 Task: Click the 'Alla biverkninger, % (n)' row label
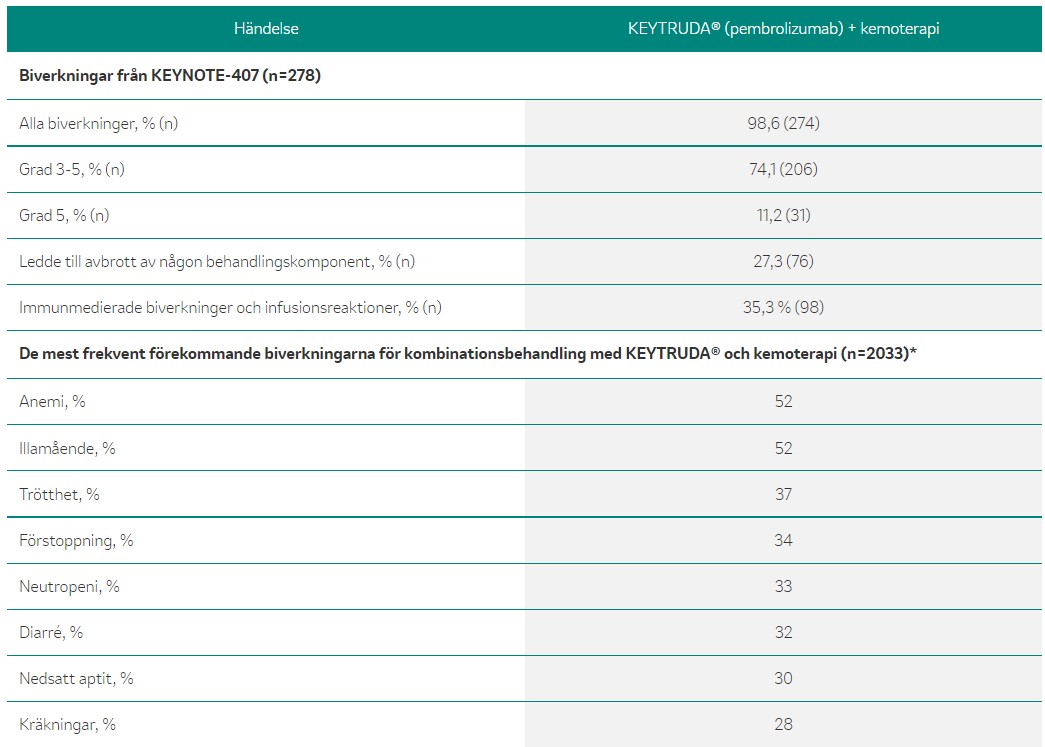(99, 123)
